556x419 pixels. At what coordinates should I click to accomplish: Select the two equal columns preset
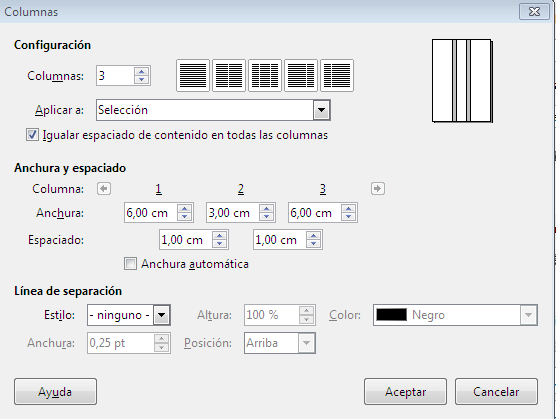[229, 76]
